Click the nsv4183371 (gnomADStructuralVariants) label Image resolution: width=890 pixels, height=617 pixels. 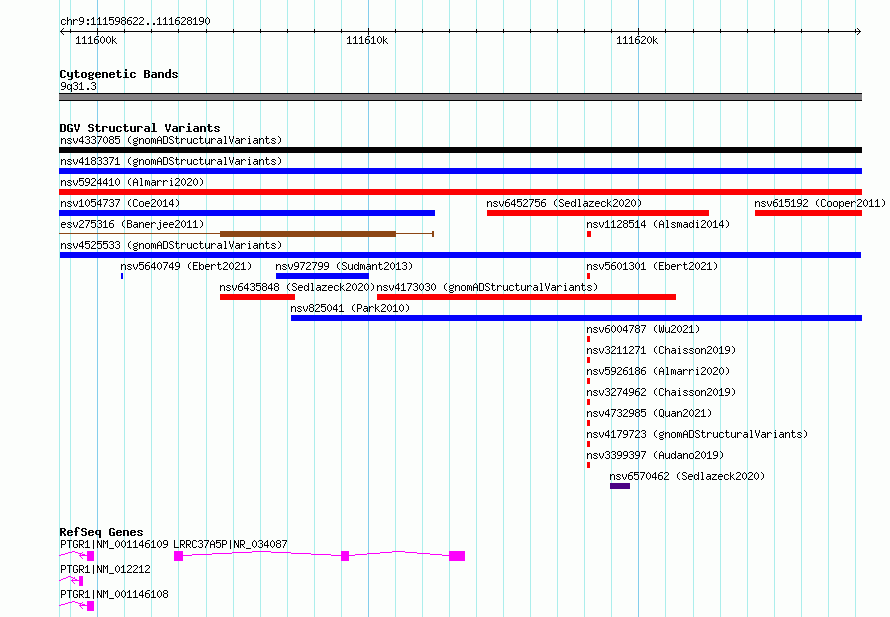pyautogui.click(x=171, y=161)
